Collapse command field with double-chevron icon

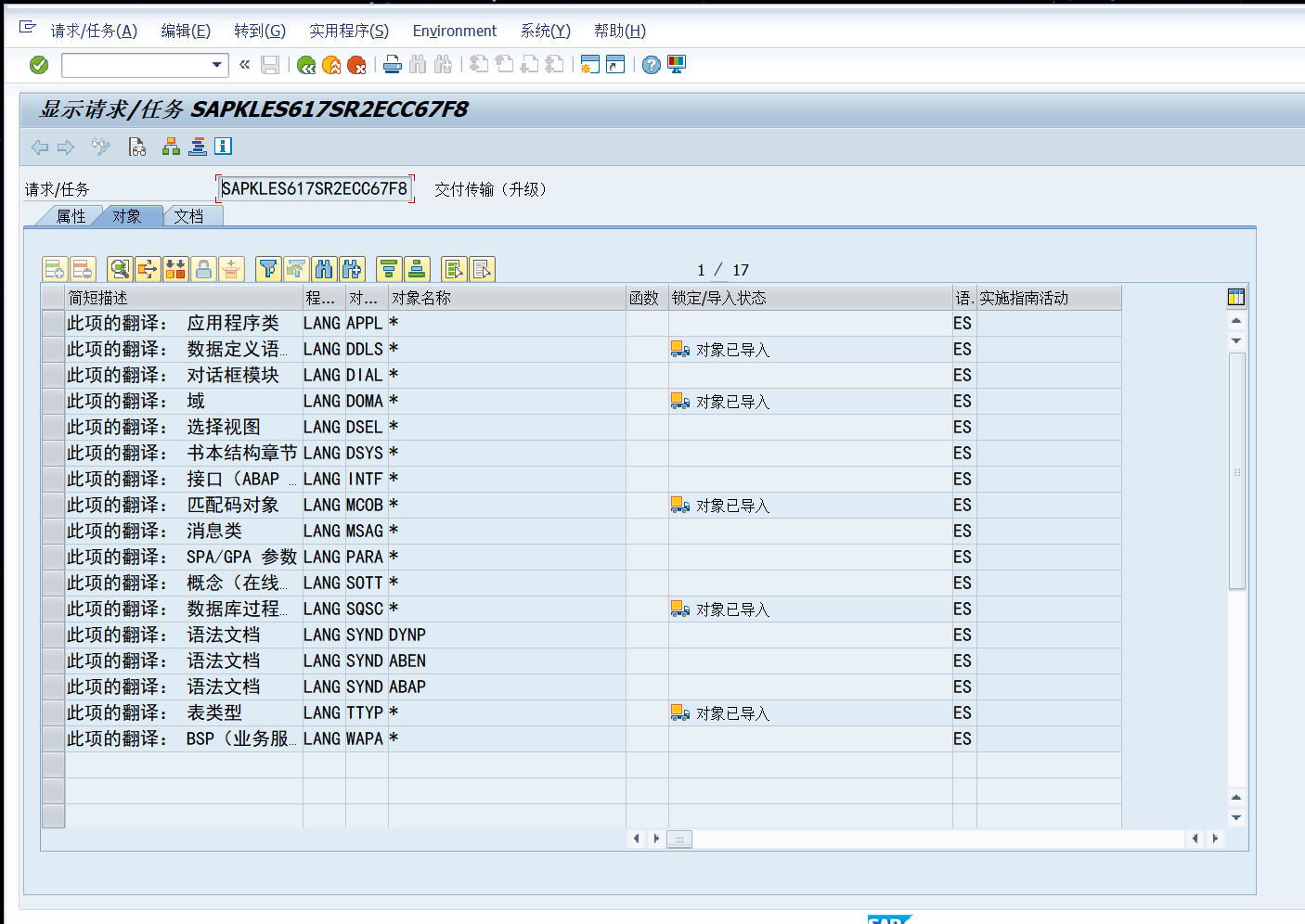[244, 65]
